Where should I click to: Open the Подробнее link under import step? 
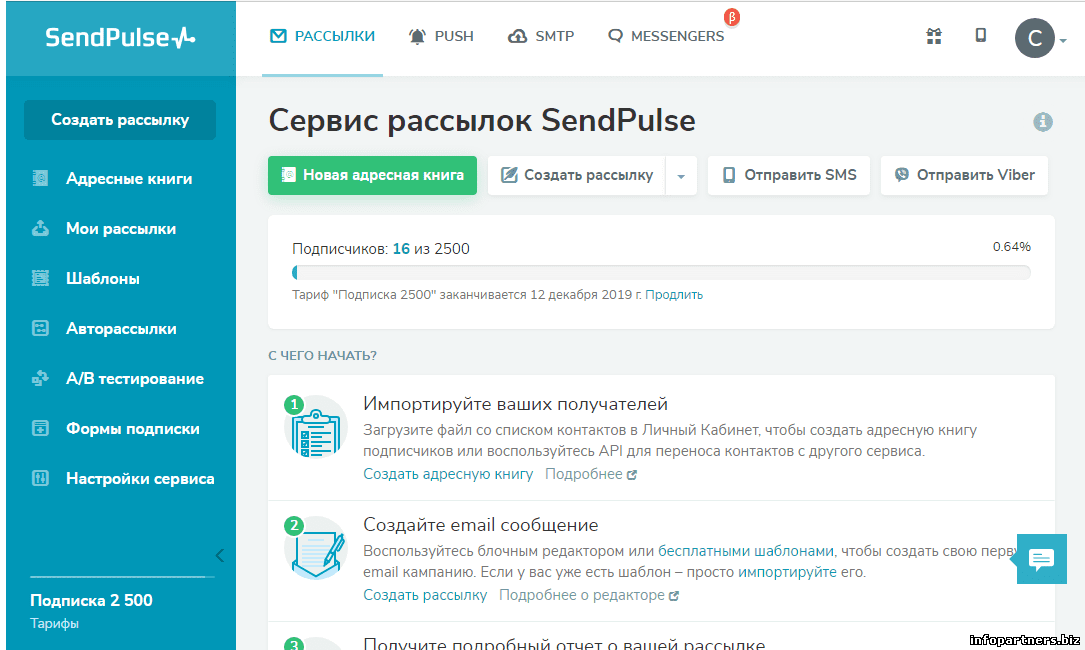click(x=591, y=474)
